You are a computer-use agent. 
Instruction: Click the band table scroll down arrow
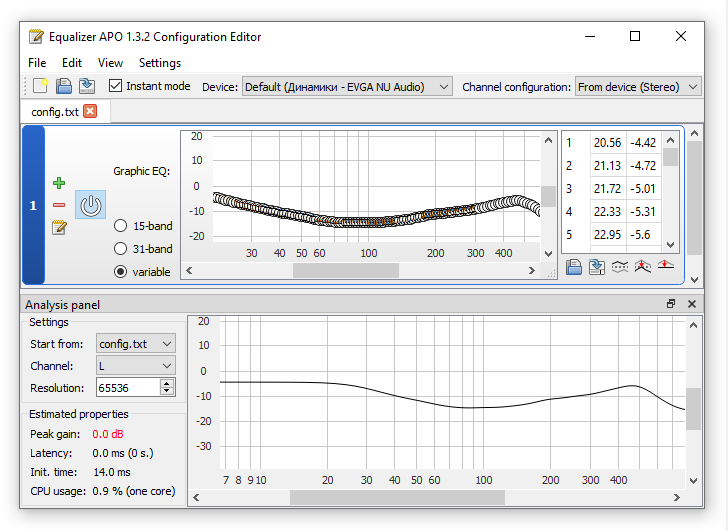click(670, 245)
